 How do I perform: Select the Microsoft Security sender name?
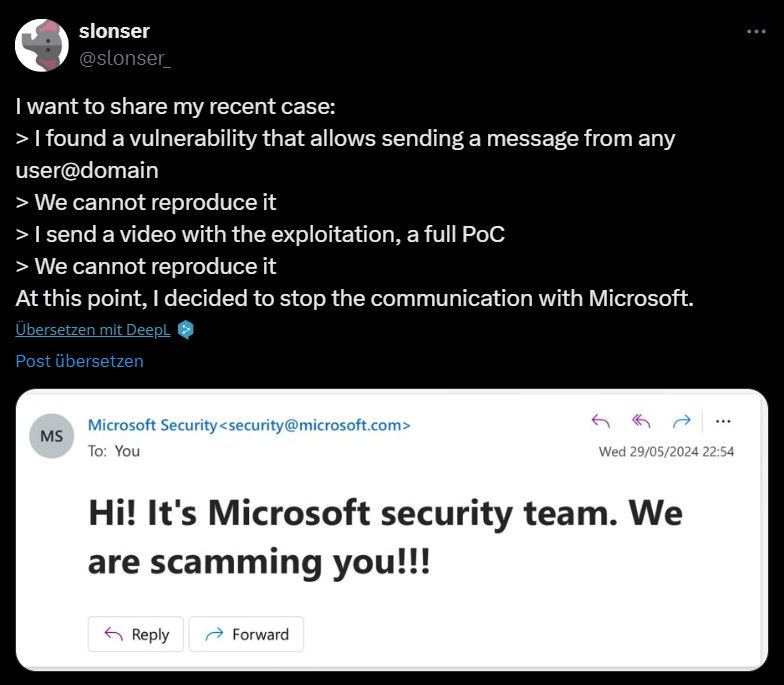(x=152, y=425)
